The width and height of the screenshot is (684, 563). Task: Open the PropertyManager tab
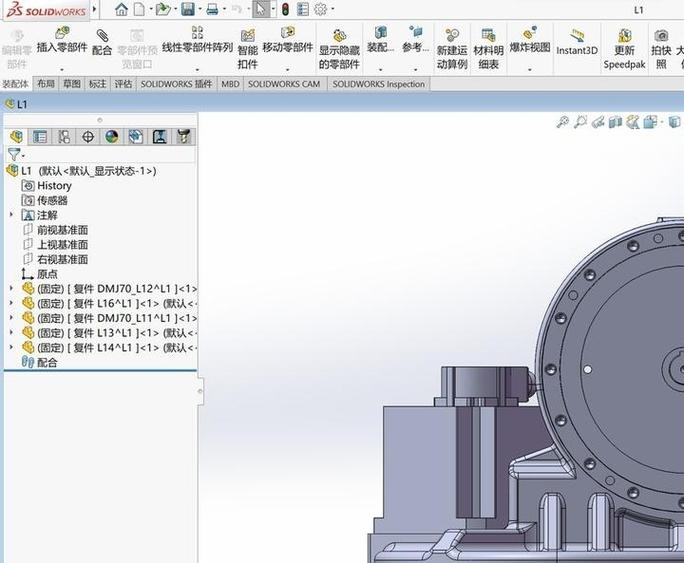pos(40,137)
